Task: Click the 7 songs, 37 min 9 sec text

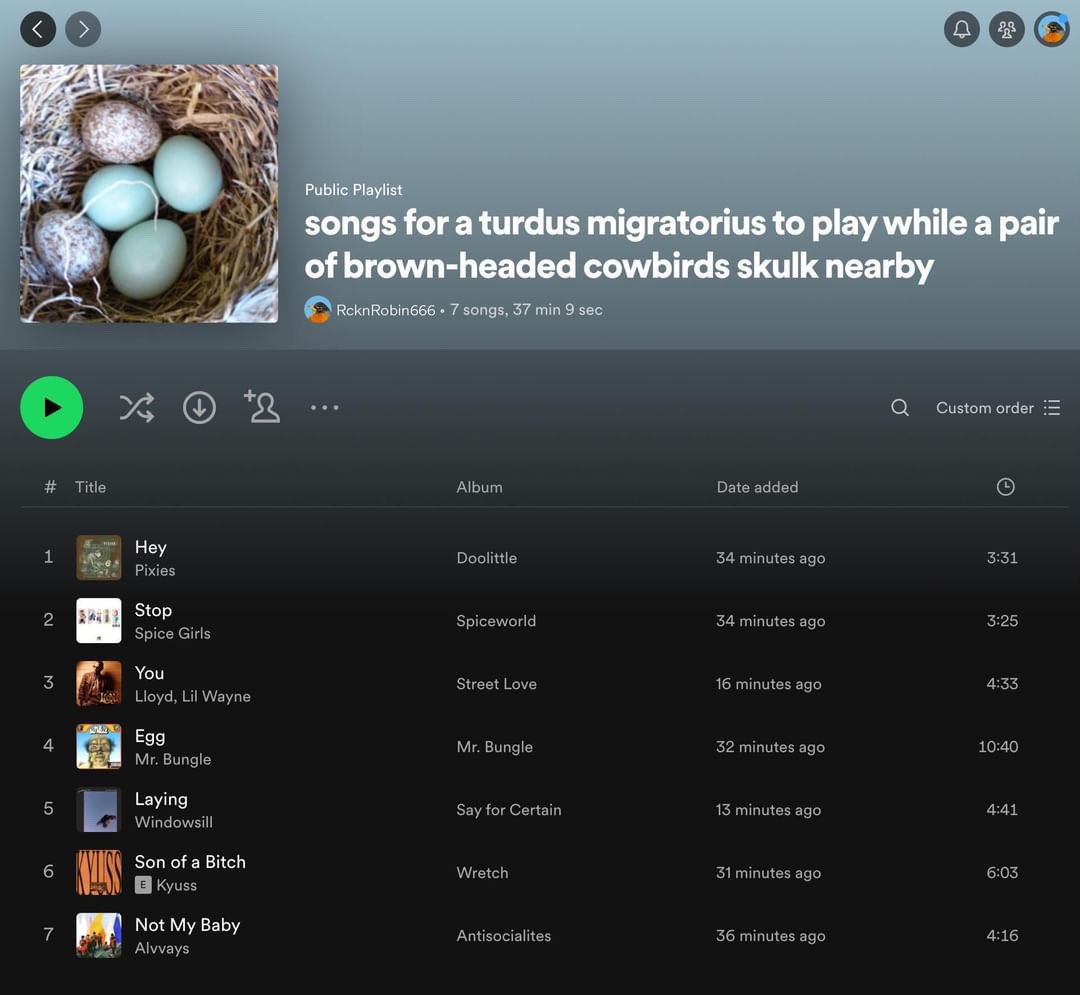Action: (526, 310)
